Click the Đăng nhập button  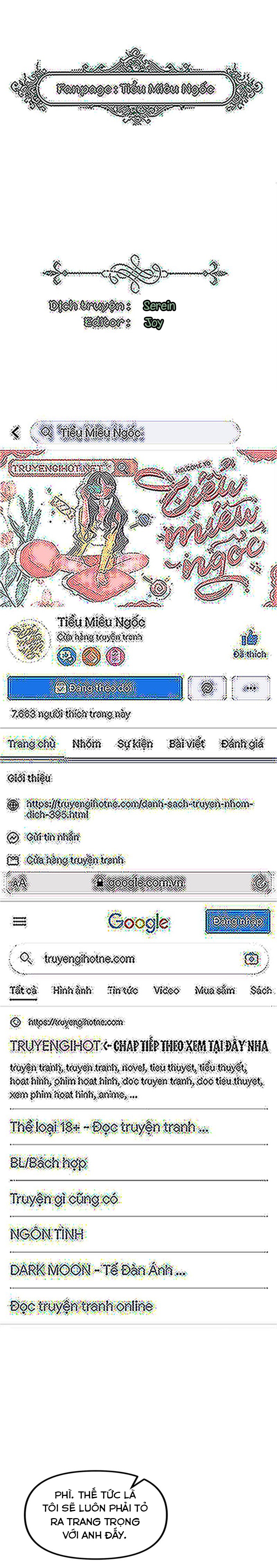[238, 921]
